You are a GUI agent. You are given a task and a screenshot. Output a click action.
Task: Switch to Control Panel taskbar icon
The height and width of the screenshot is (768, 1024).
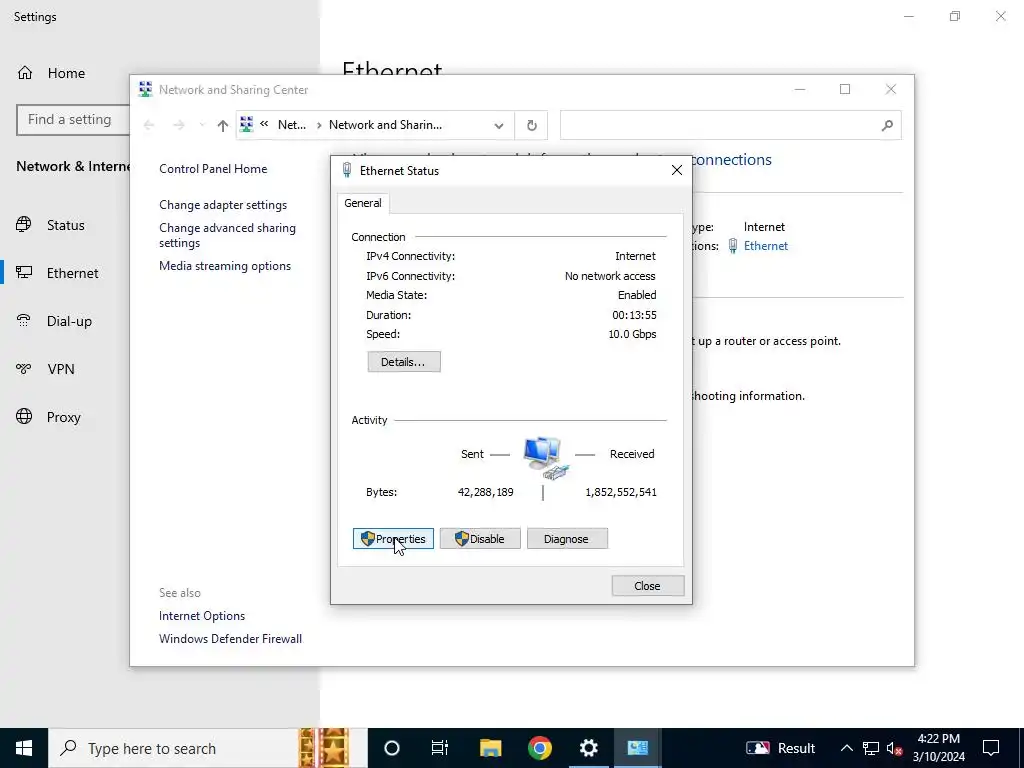(x=637, y=748)
